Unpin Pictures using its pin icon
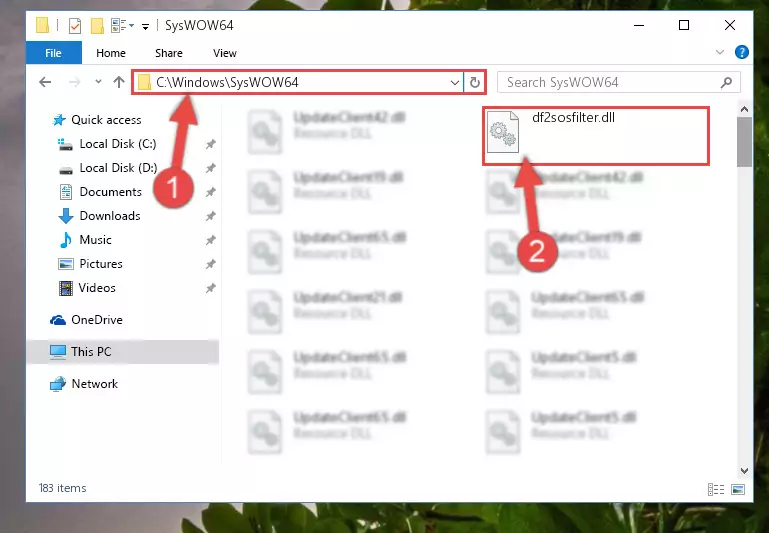769x533 pixels. click(210, 264)
